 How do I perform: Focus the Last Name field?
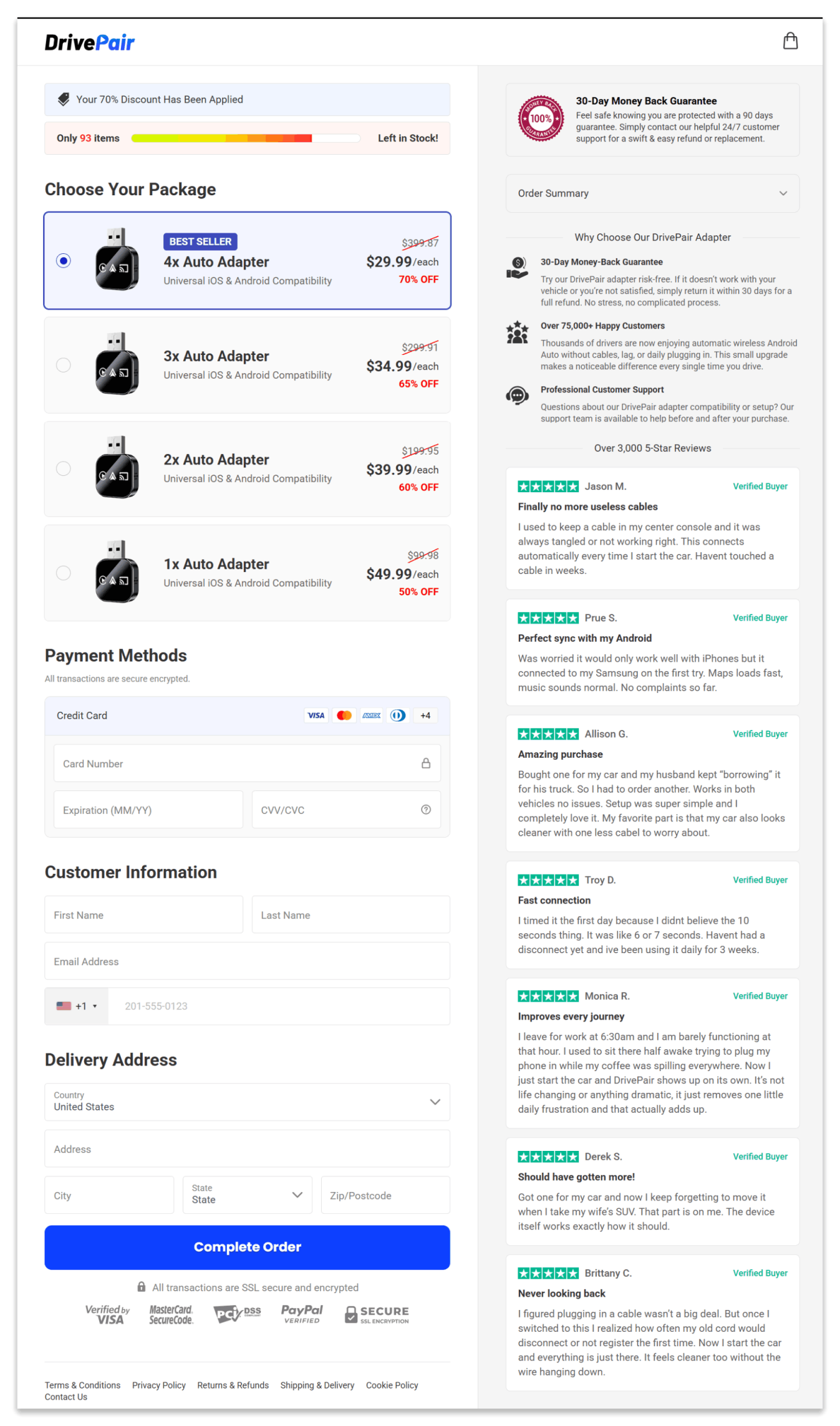(351, 914)
